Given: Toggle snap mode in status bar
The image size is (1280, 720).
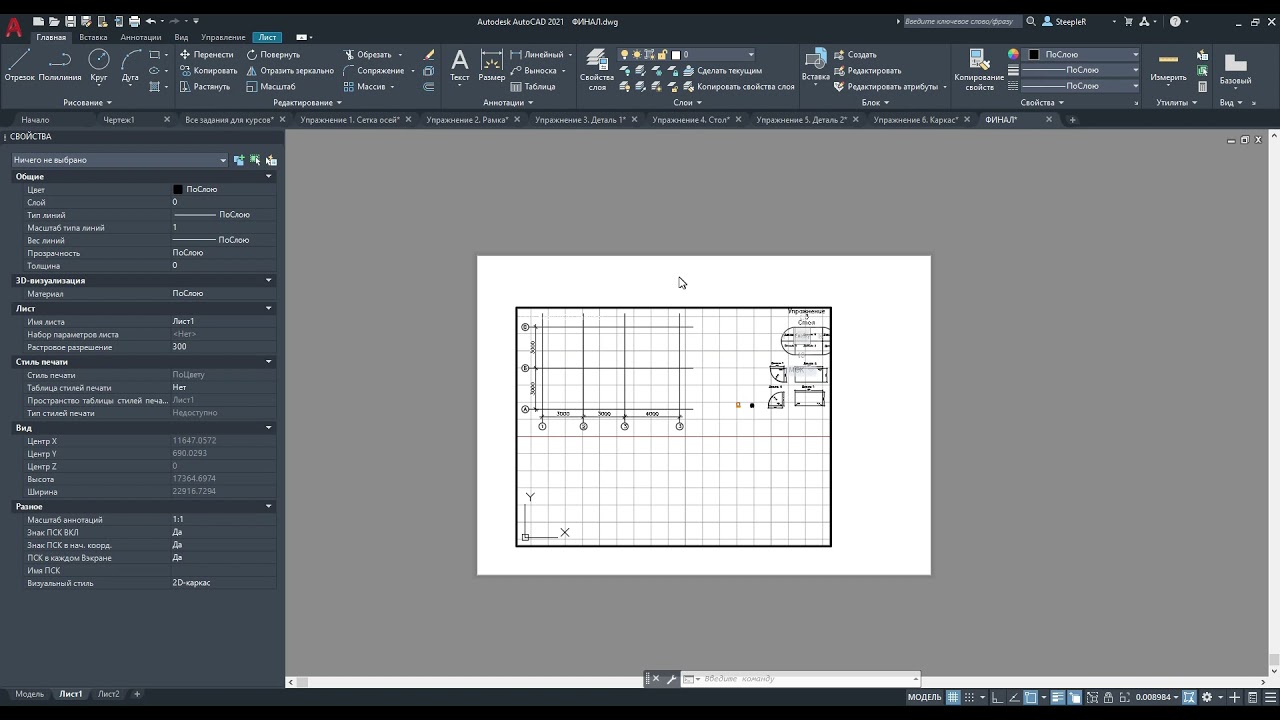Looking at the screenshot, I should point(970,697).
